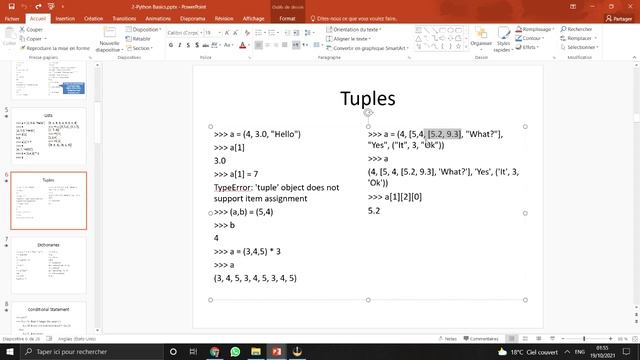Toggle bold formatting (G)
This screenshot has width=640, height=360.
pos(171,45)
